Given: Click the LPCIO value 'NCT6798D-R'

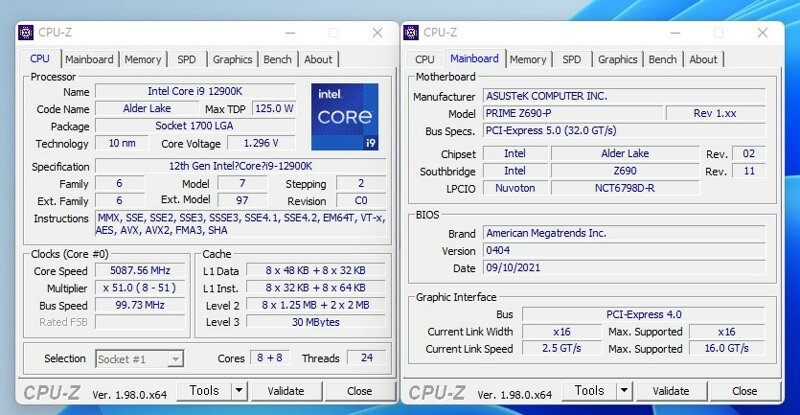Looking at the screenshot, I should [x=625, y=188].
